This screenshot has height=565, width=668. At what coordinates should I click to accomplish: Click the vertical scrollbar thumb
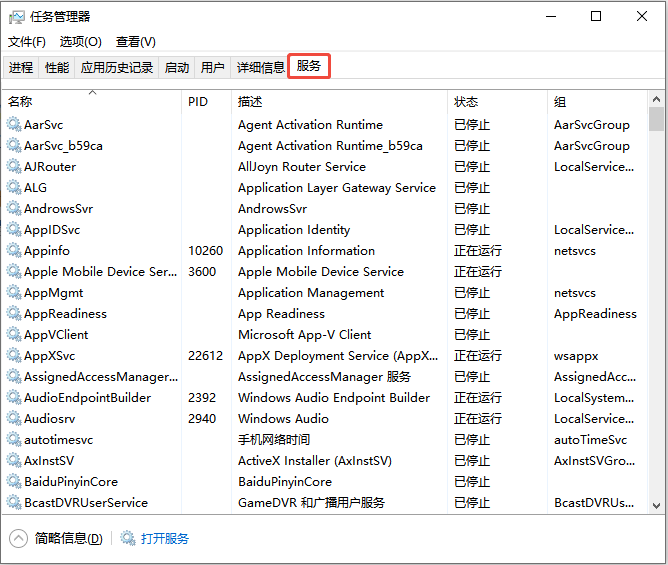click(x=656, y=119)
